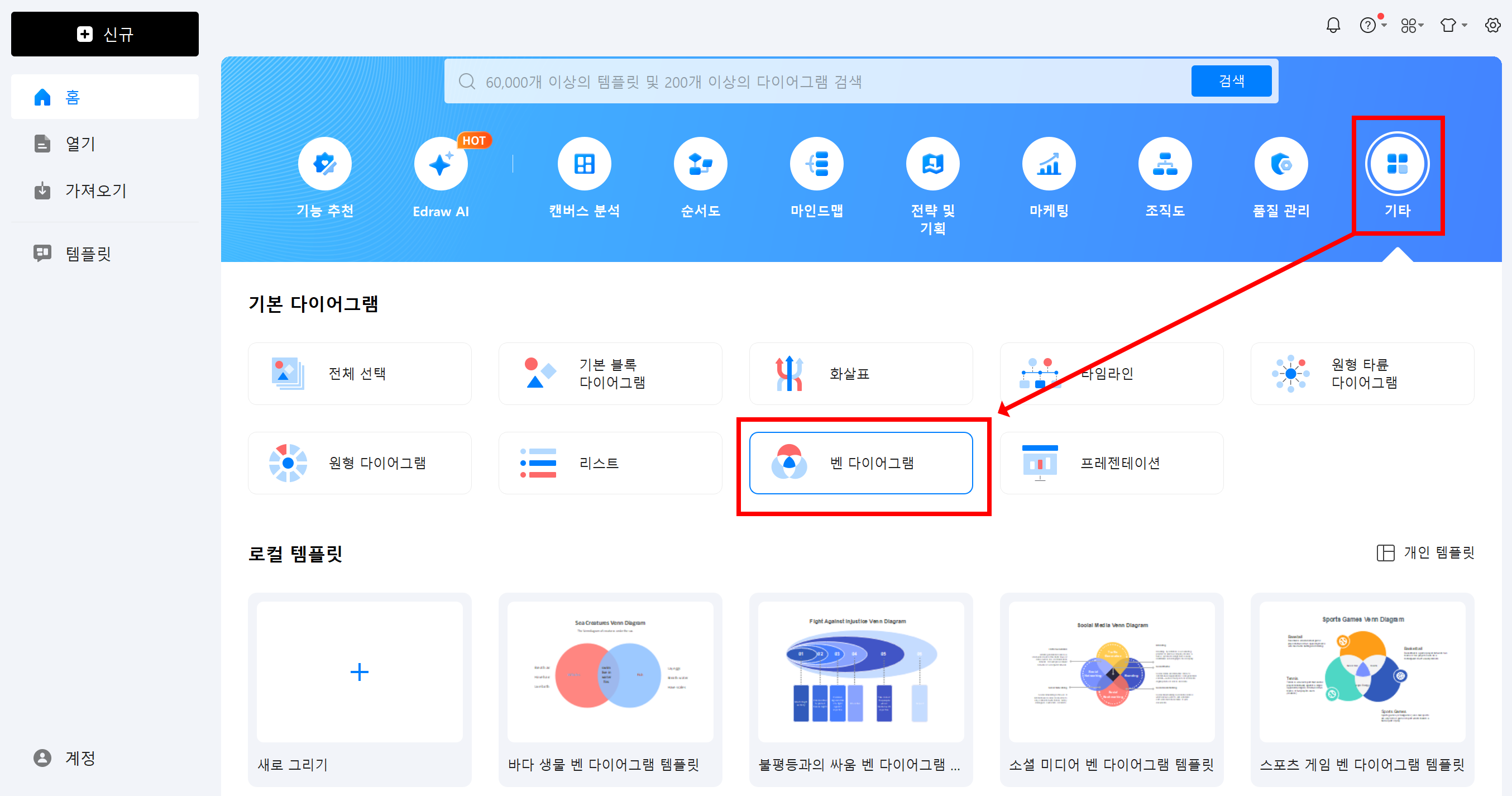Choose the 화살표 arrows card

click(x=861, y=373)
